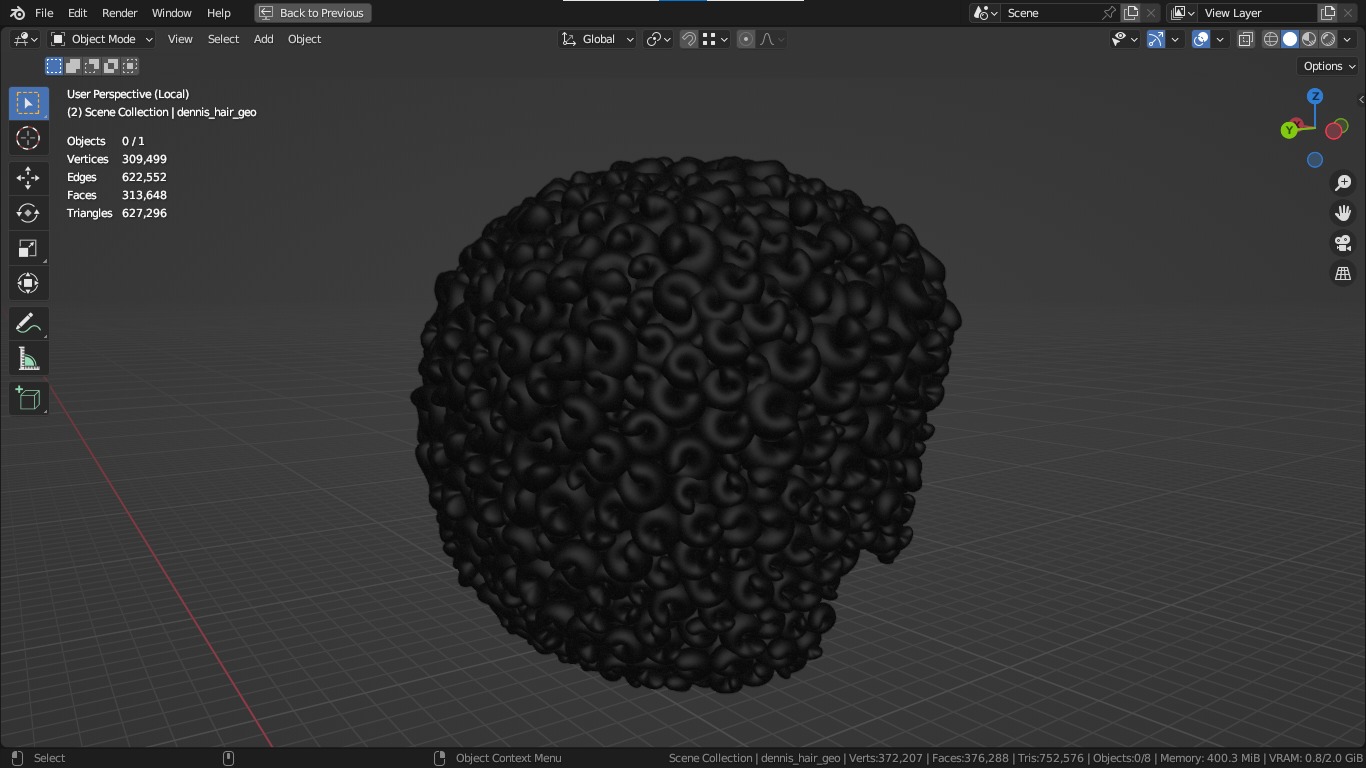Select the Rotate tool
Viewport: 1366px width, 768px height.
pos(28,213)
